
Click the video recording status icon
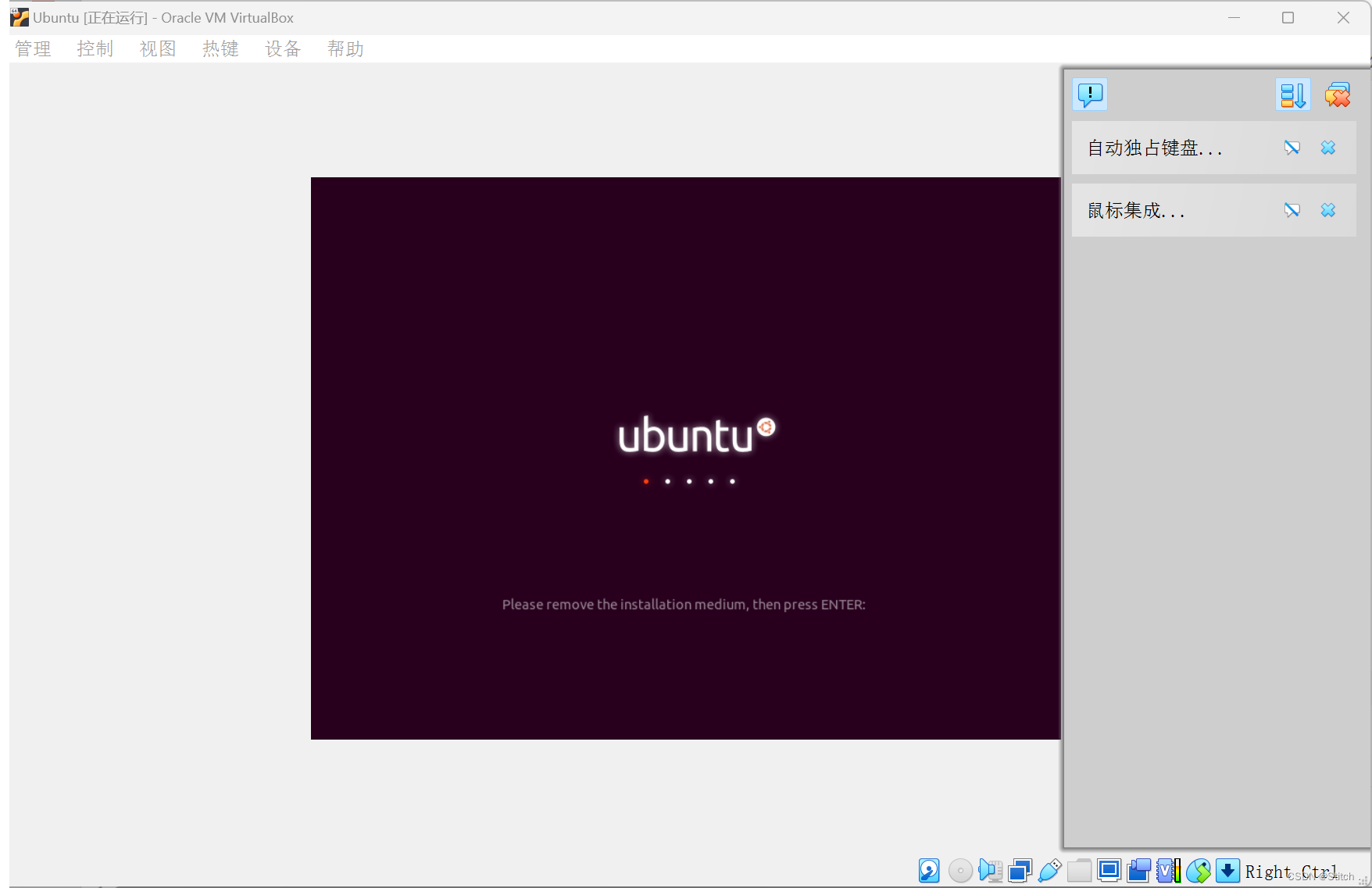(1138, 870)
